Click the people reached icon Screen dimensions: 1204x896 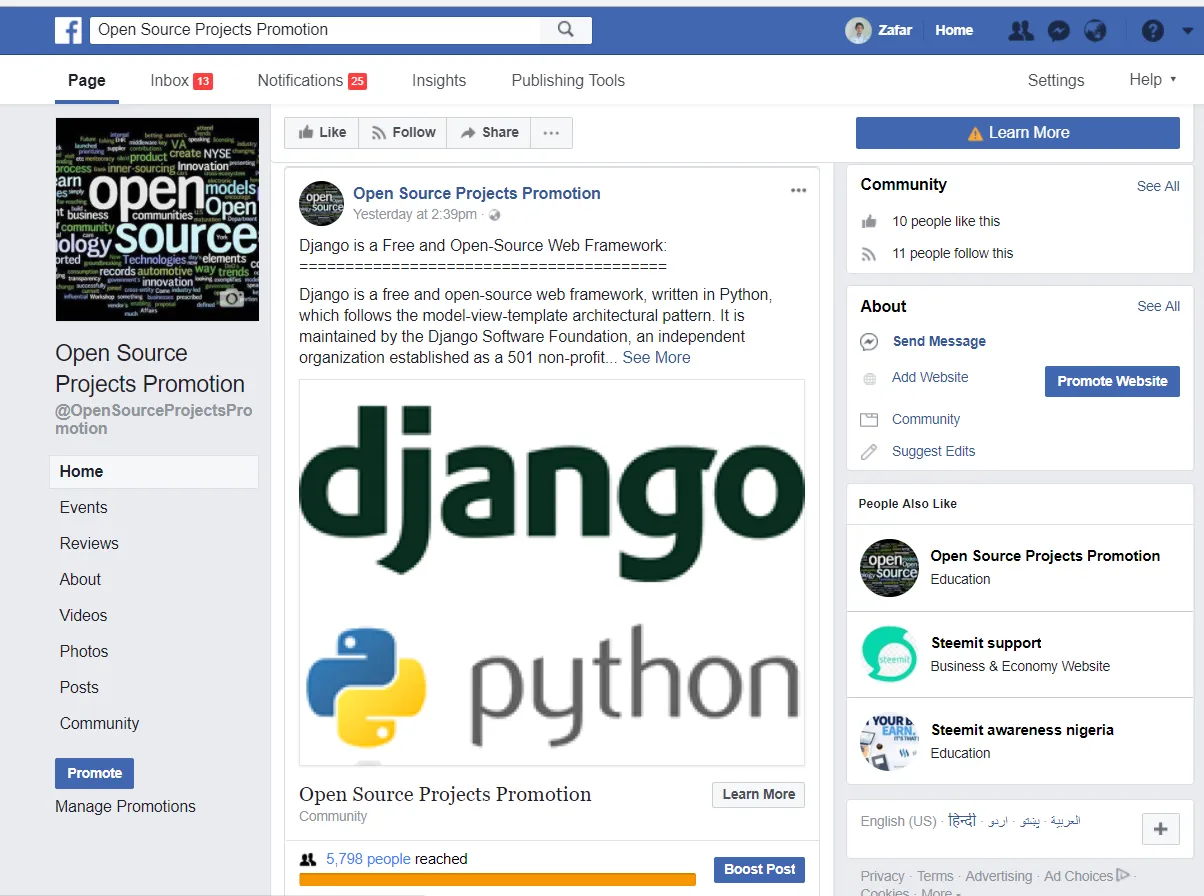coord(308,859)
